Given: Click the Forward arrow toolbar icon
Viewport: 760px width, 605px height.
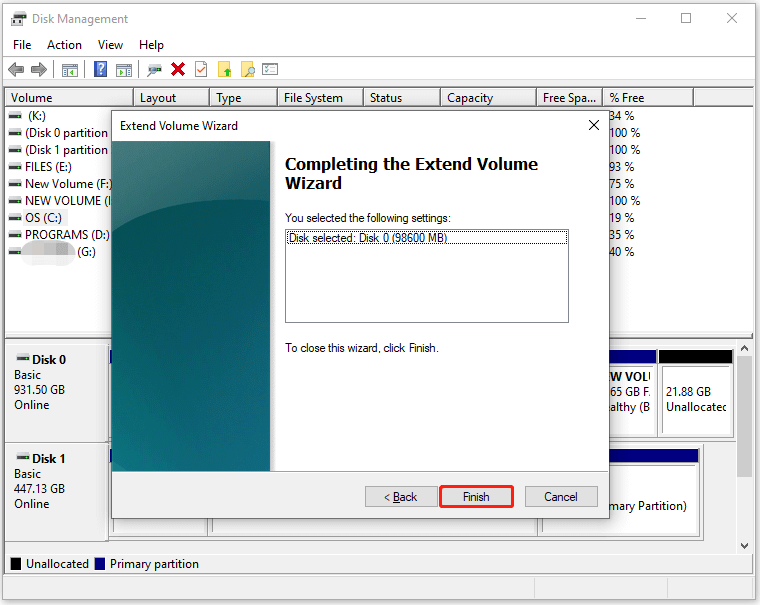Looking at the screenshot, I should pyautogui.click(x=39, y=70).
